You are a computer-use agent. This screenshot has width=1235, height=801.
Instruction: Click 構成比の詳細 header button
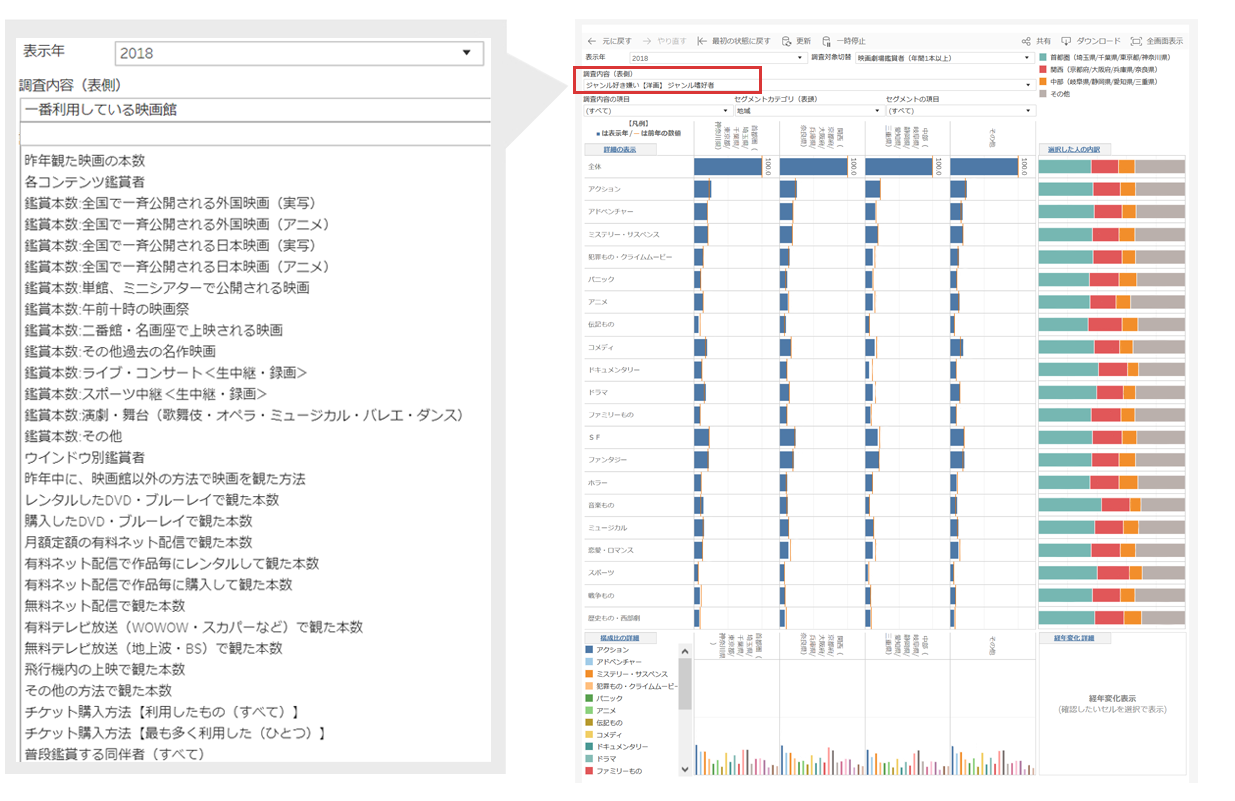619,637
